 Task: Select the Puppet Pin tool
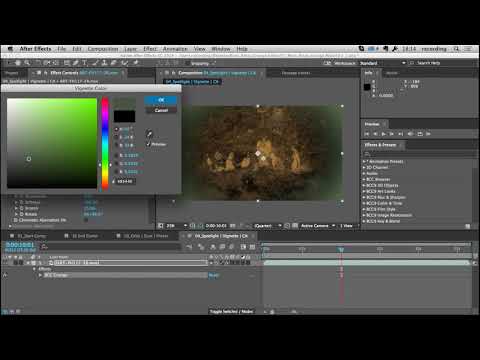coord(136,63)
